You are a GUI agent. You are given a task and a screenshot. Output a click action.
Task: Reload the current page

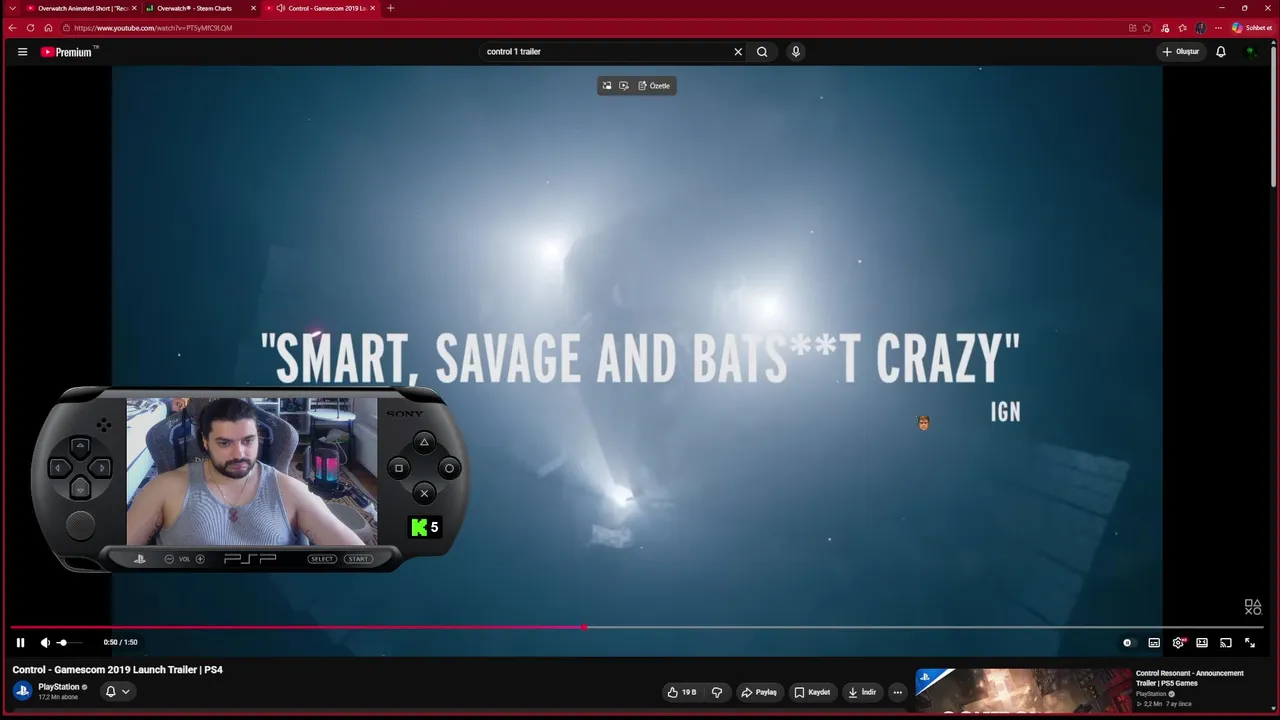30,28
